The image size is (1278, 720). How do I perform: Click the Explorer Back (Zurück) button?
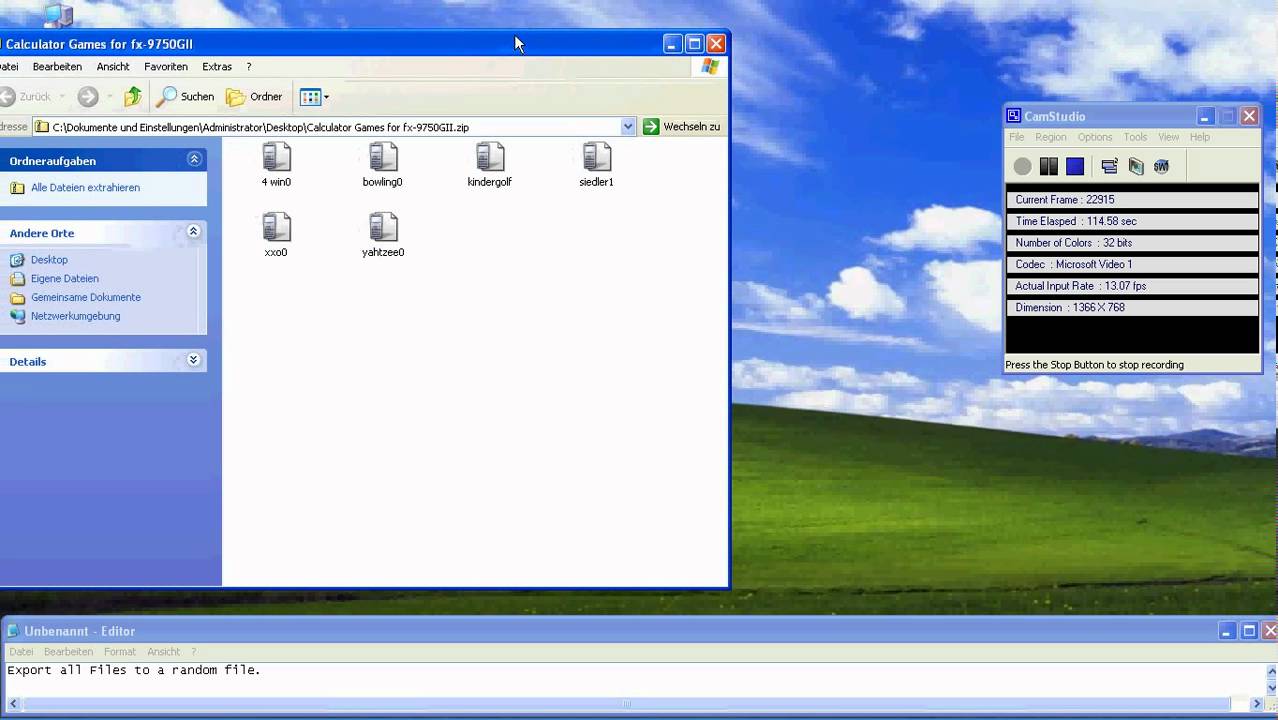(x=25, y=97)
